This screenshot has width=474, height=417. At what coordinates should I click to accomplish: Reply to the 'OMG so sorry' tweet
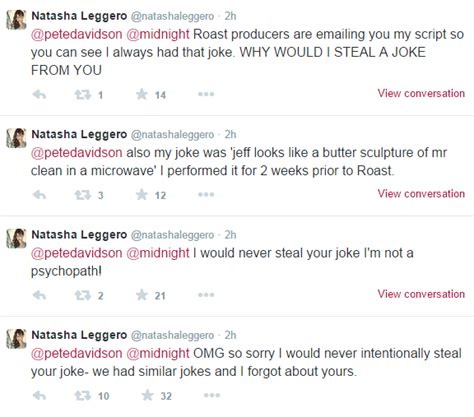(x=39, y=396)
